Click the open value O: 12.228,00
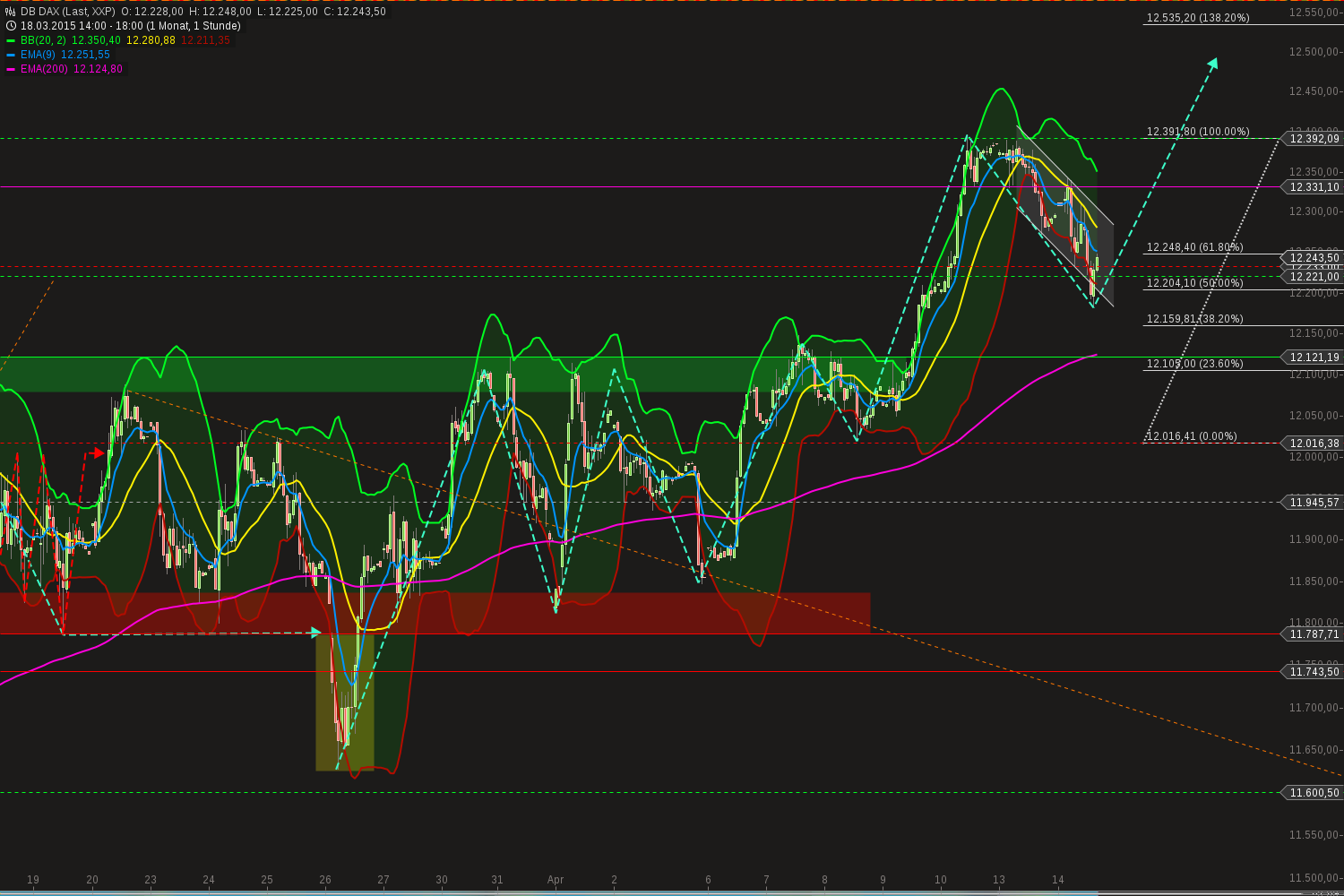Screen dimensions: 1344x896 click(152, 12)
